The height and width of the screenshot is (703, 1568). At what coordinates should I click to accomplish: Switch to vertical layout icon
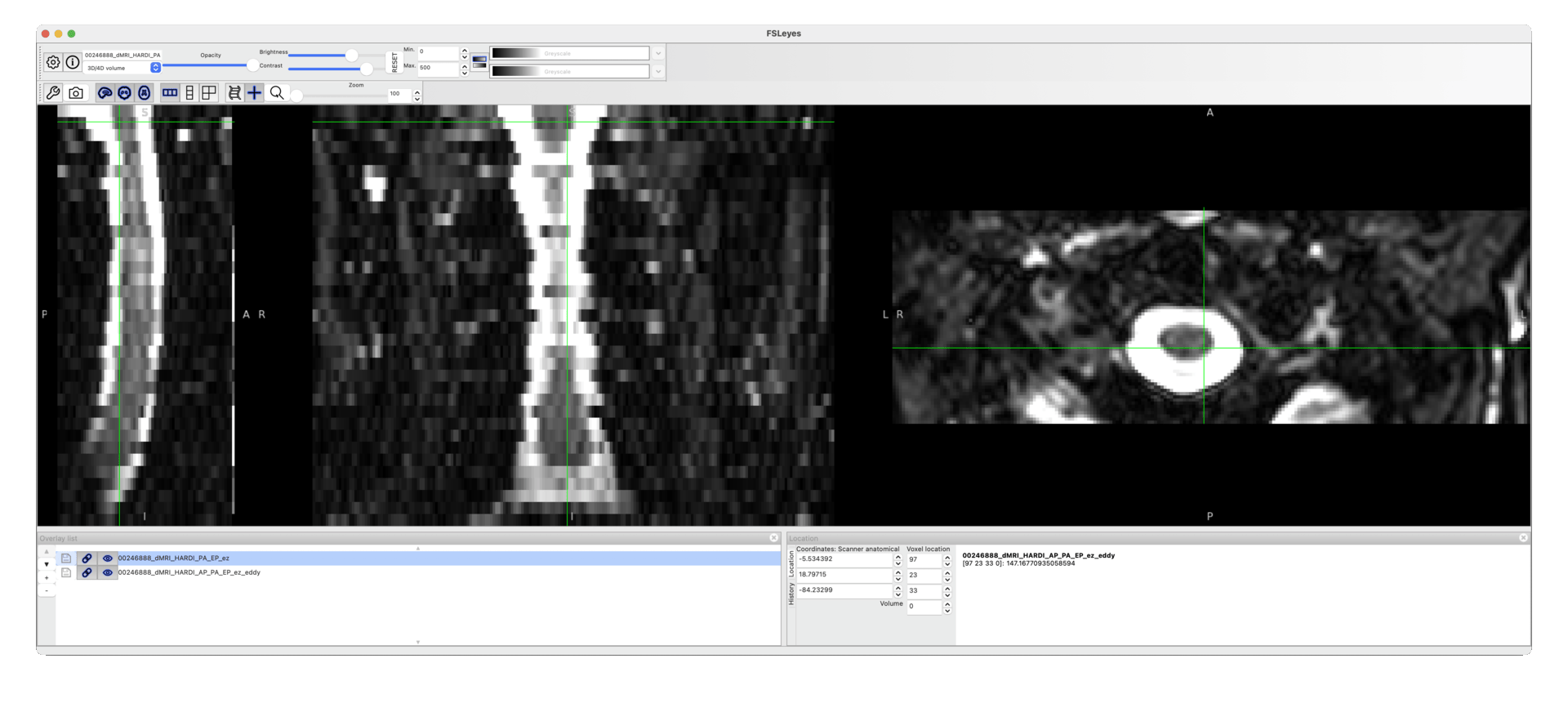pos(189,93)
